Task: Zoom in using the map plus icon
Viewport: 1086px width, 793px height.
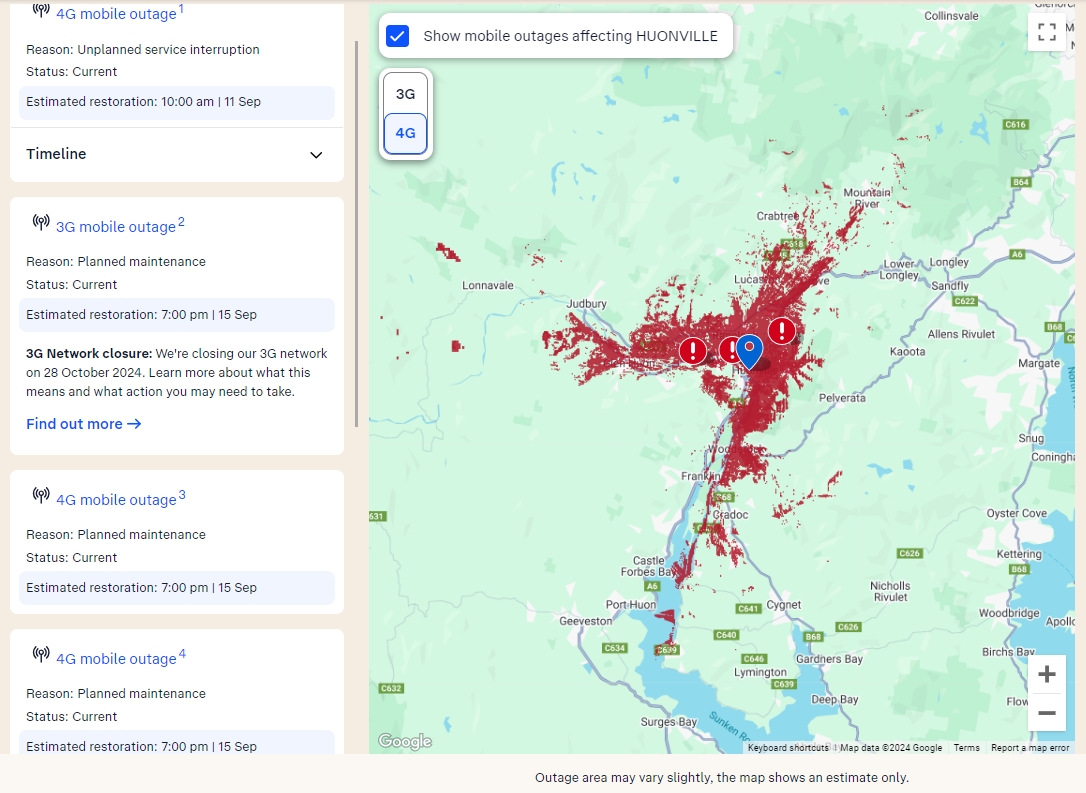Action: coord(1047,673)
